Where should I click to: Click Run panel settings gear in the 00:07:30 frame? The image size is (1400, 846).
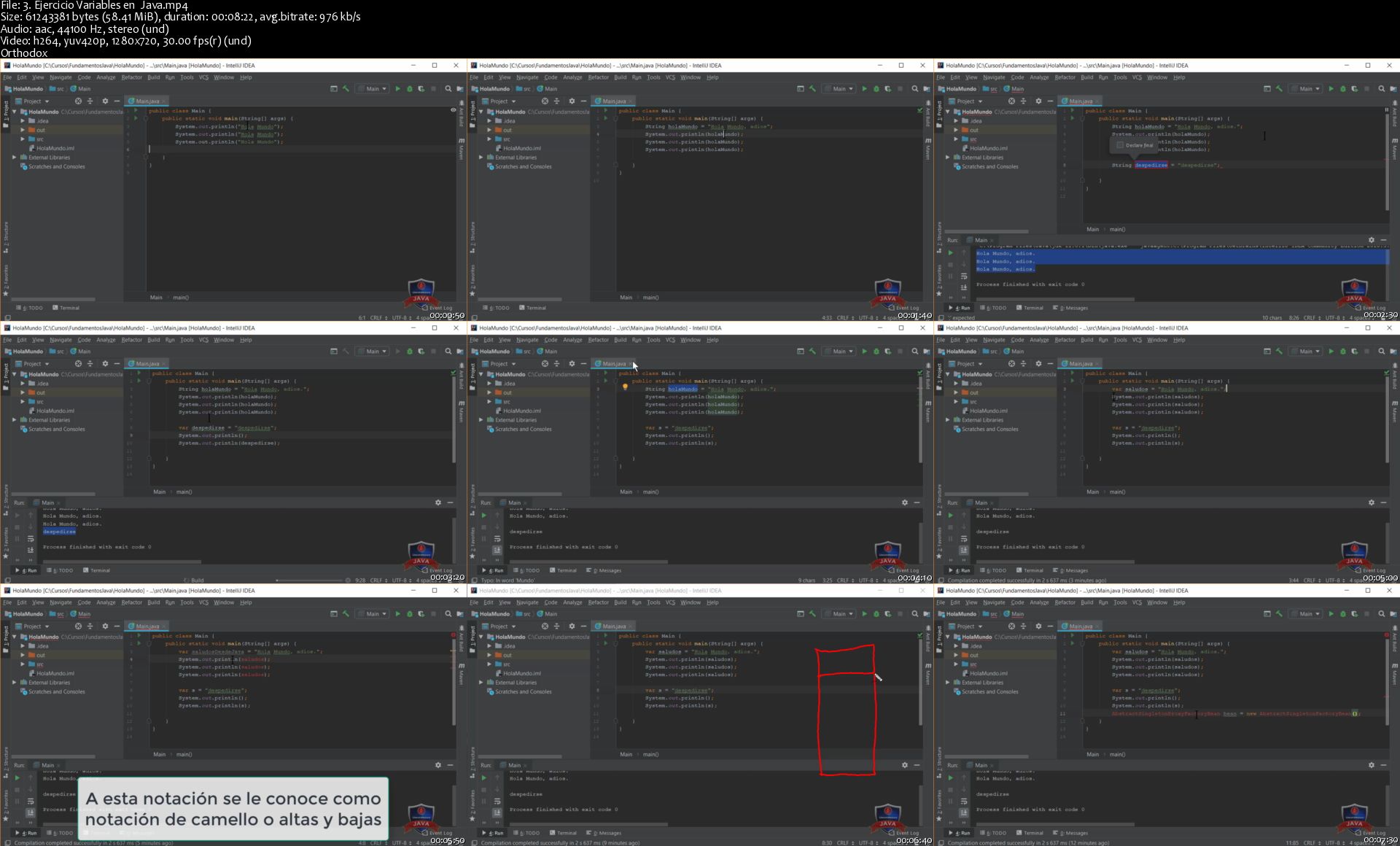(1371, 765)
